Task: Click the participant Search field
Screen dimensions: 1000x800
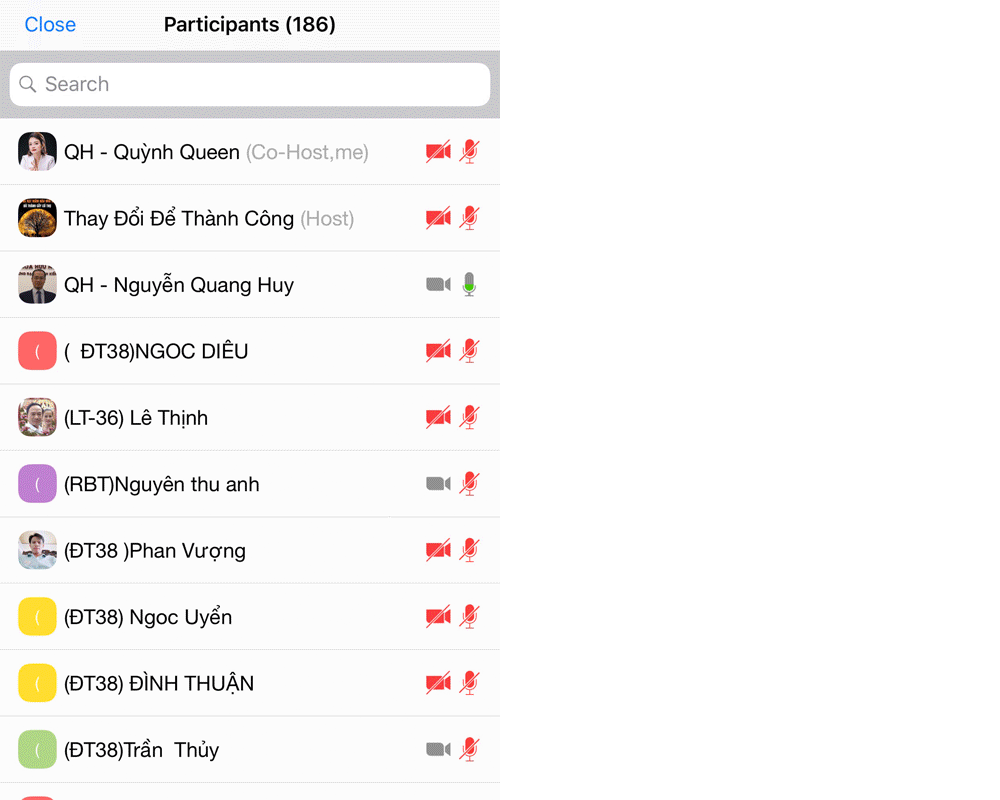Action: click(250, 85)
